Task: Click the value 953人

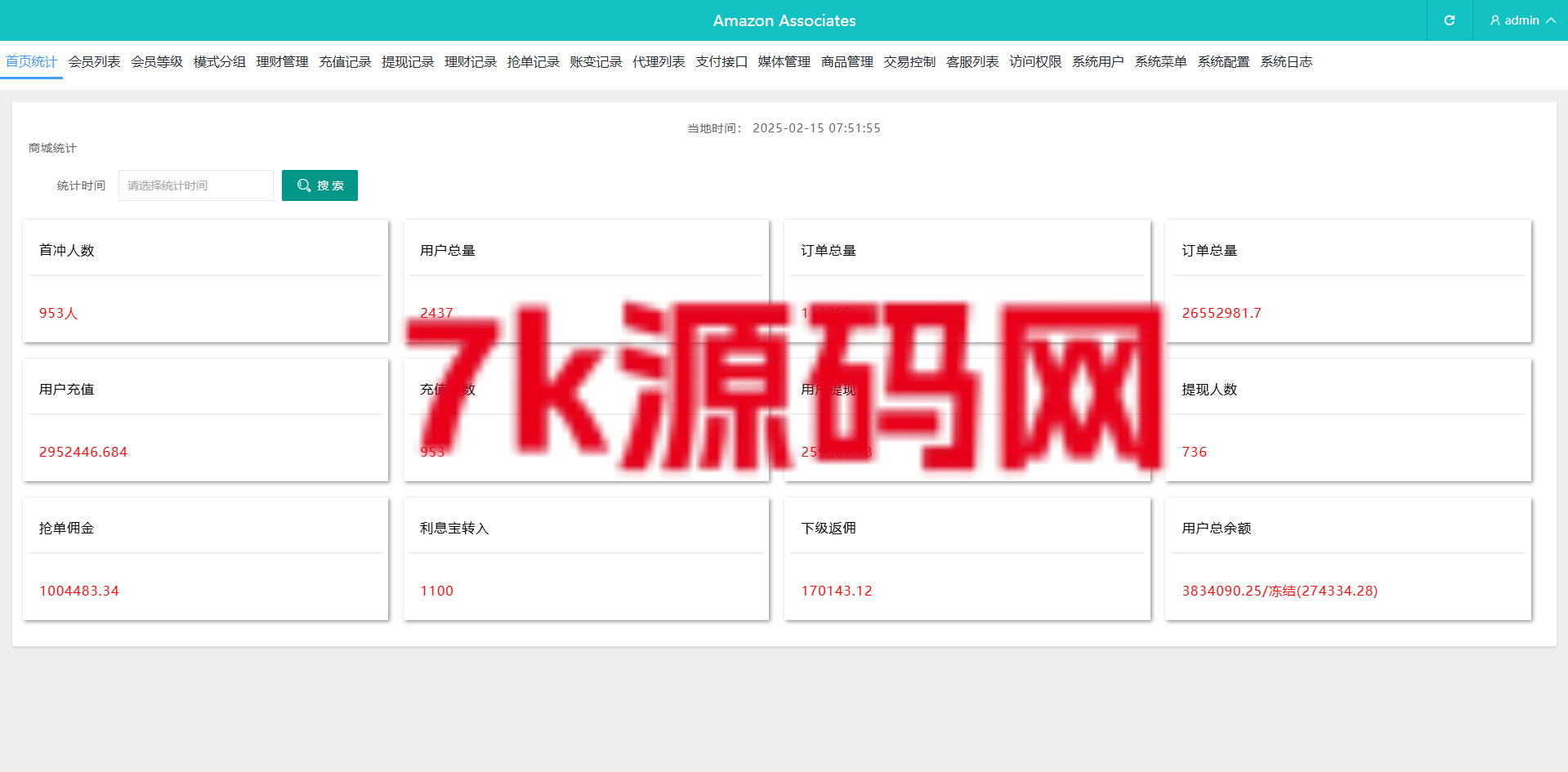Action: click(59, 313)
